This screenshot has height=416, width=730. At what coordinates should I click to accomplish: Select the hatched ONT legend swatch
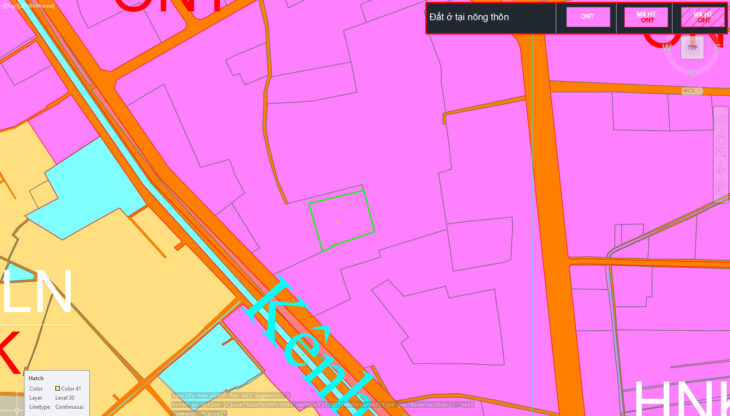click(x=702, y=17)
